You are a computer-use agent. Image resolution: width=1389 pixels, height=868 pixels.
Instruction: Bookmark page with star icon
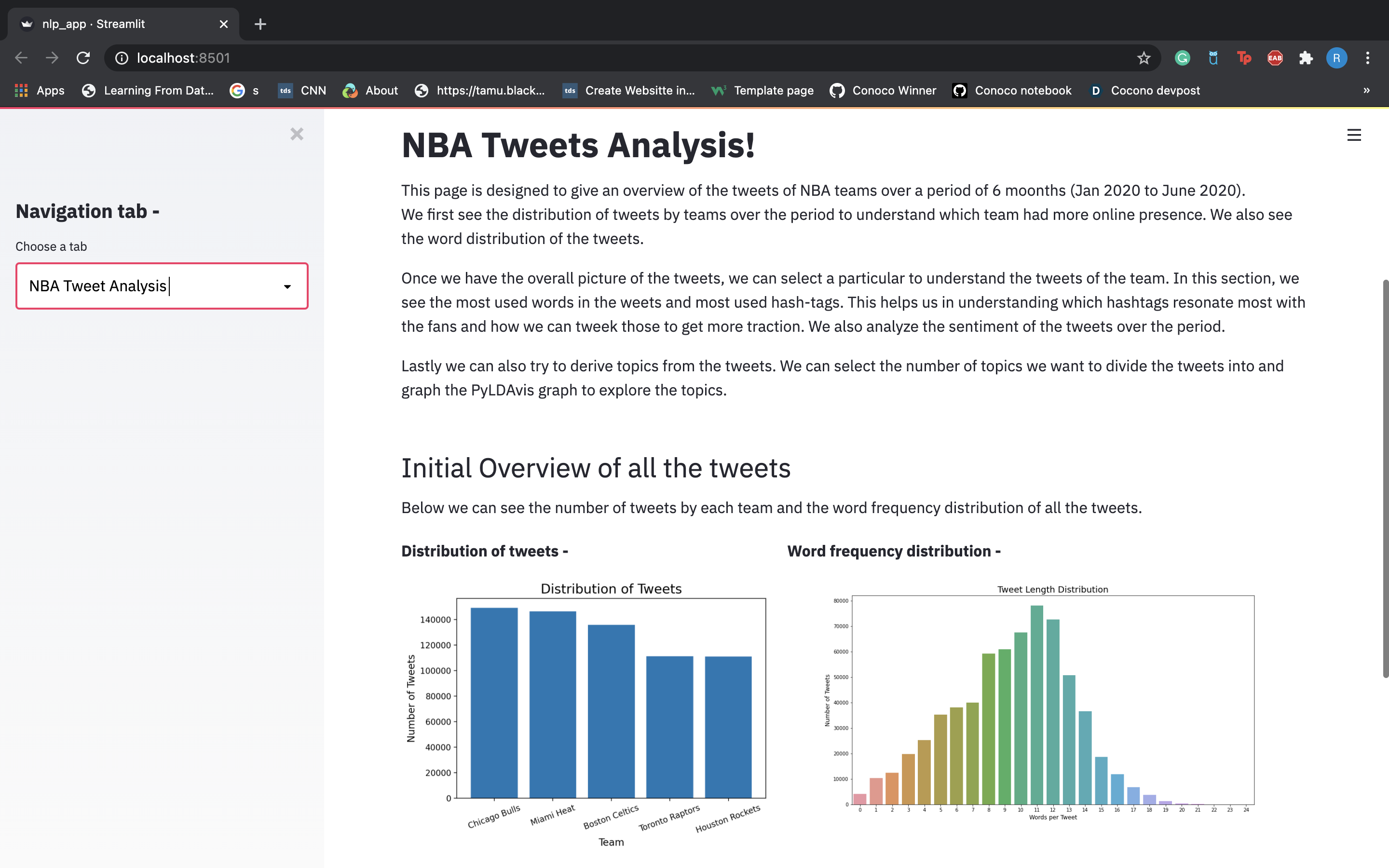click(1144, 58)
